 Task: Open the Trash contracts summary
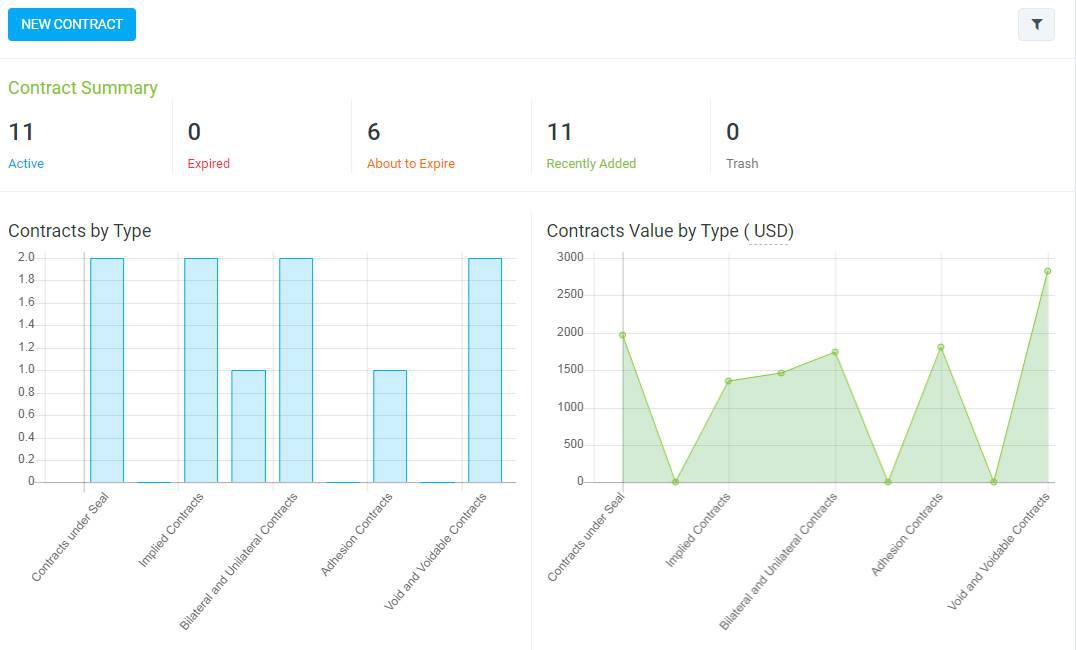click(742, 163)
